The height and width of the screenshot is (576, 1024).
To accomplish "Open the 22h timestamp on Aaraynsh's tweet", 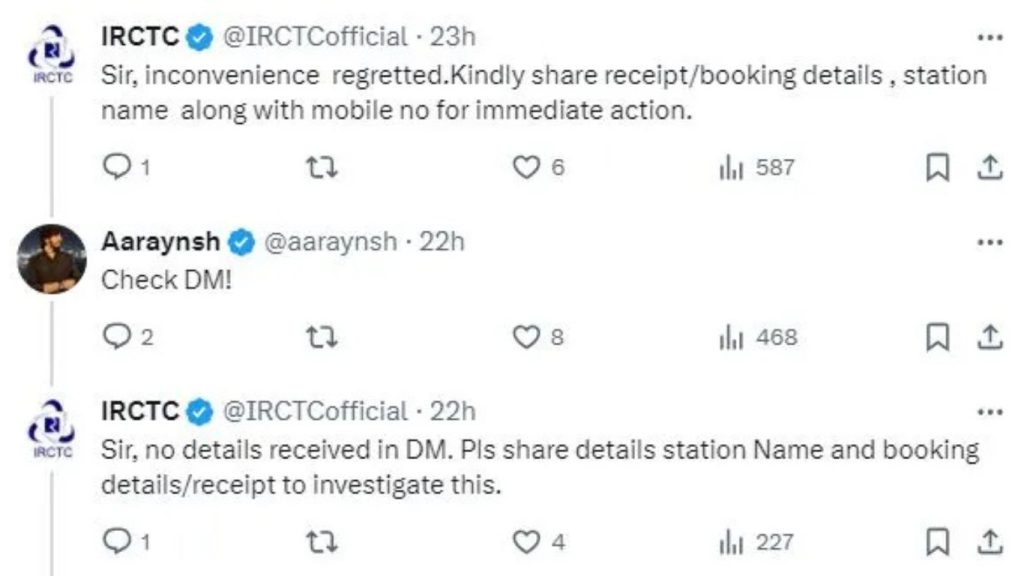I will pyautogui.click(x=445, y=242).
